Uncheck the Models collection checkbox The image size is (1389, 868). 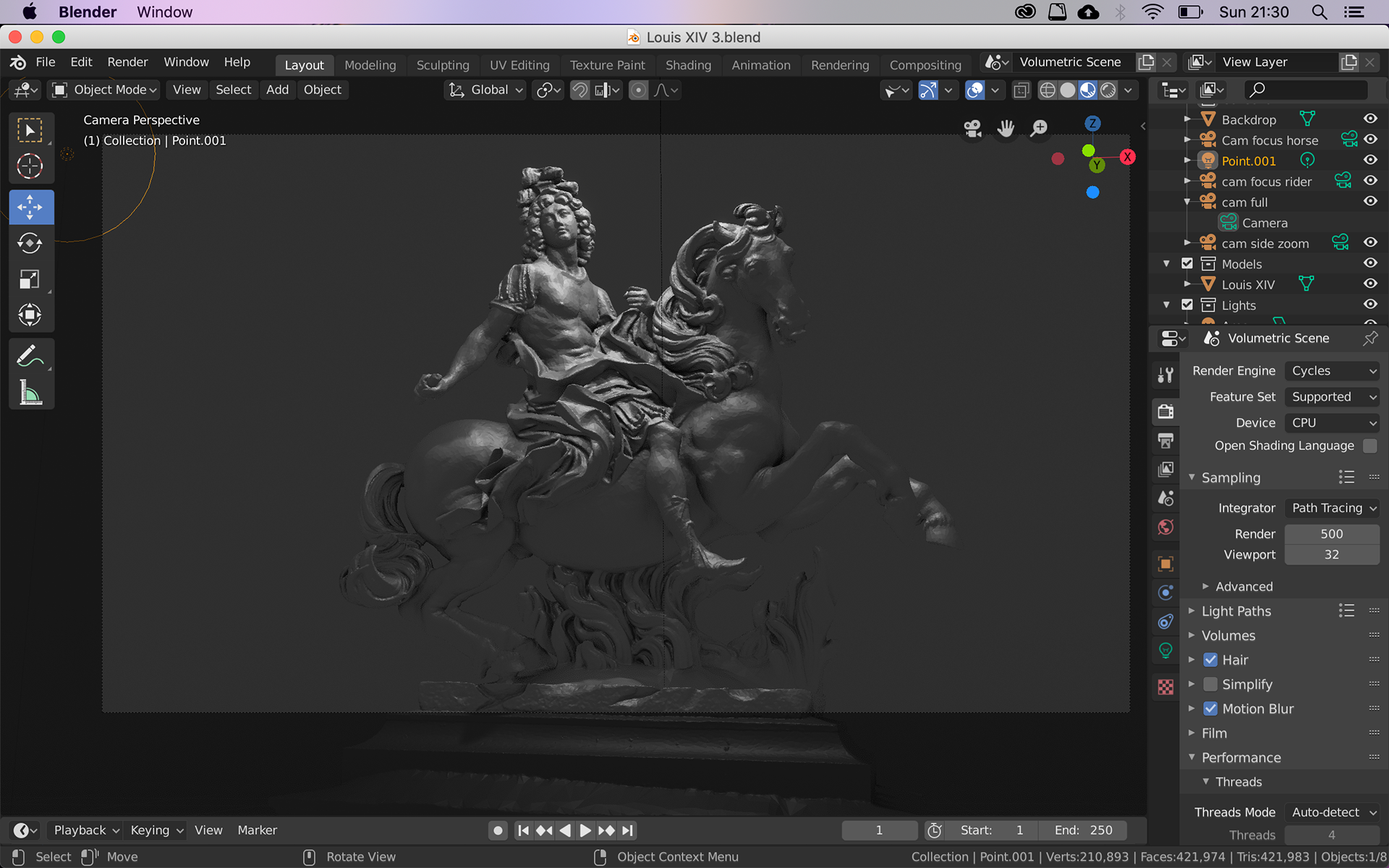(1187, 263)
